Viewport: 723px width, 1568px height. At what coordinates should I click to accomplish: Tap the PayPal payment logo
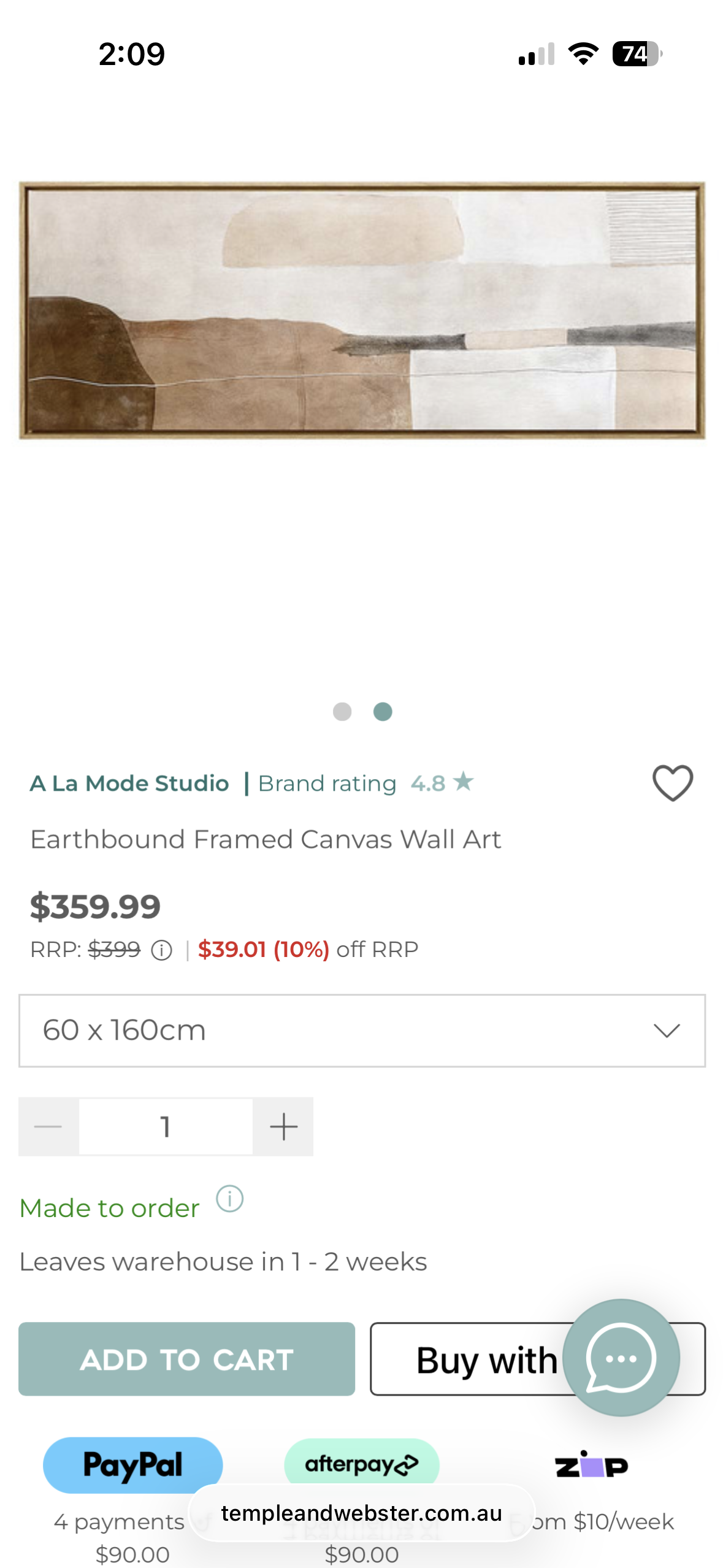(132, 1465)
